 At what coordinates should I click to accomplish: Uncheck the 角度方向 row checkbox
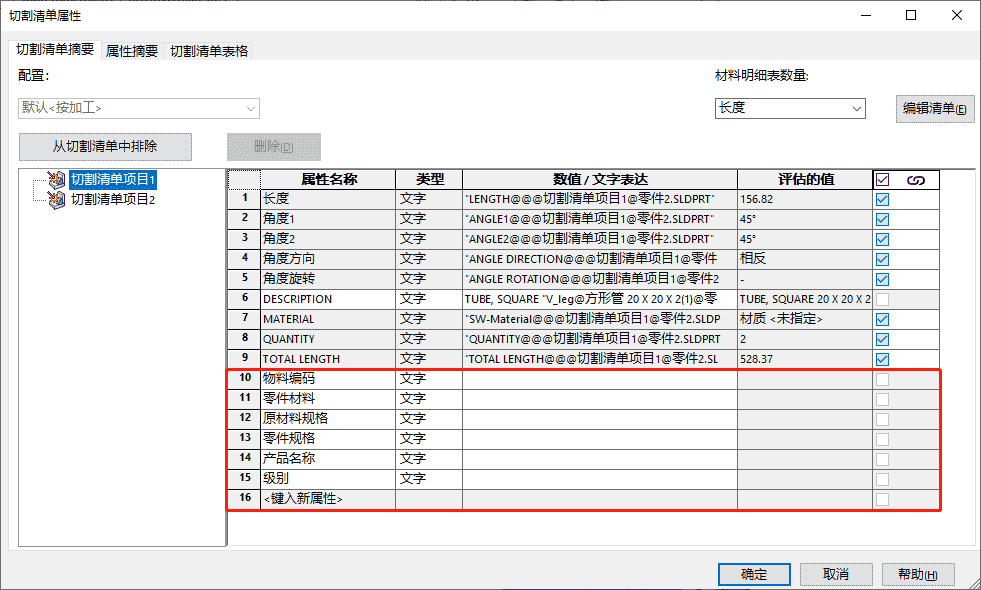point(882,260)
